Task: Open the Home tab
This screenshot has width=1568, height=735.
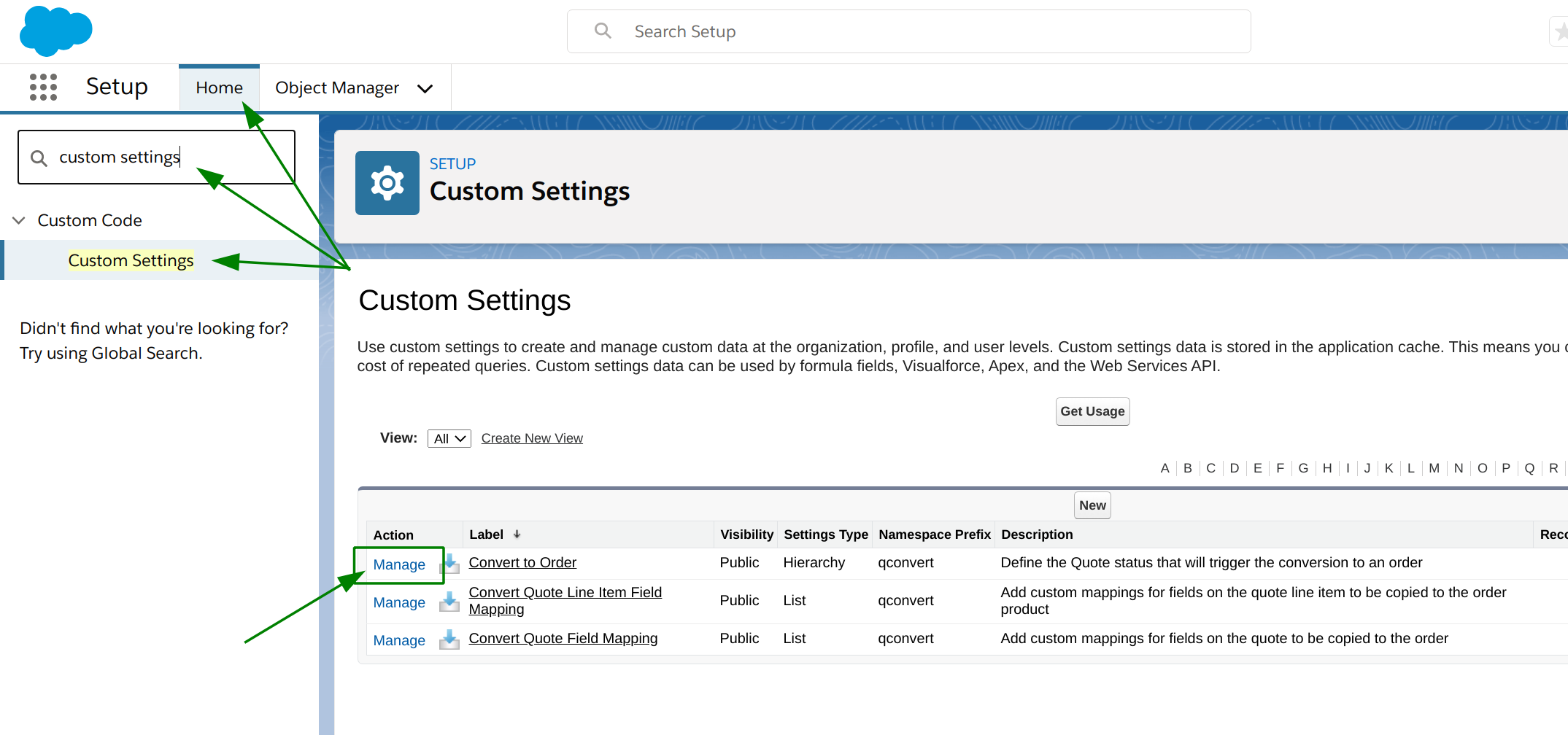Action: (219, 87)
